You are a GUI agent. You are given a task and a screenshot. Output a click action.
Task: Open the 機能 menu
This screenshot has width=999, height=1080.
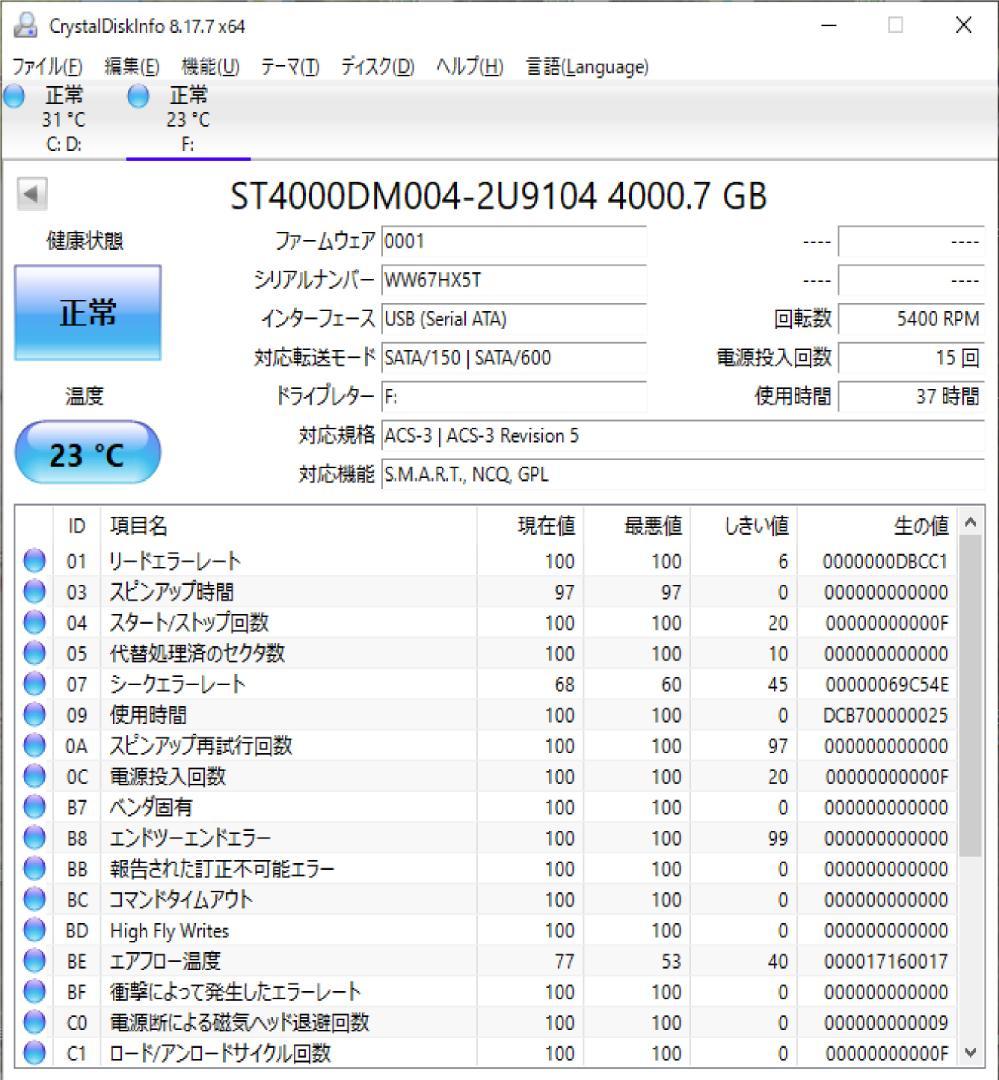point(209,66)
